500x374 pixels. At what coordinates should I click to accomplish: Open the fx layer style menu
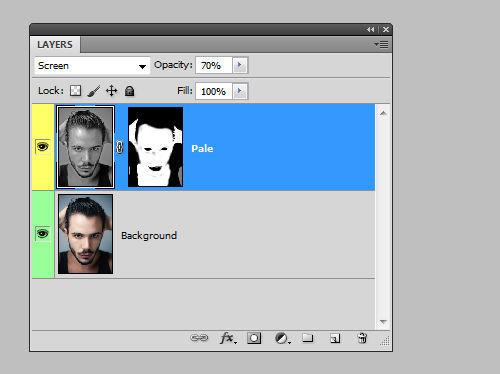point(228,338)
